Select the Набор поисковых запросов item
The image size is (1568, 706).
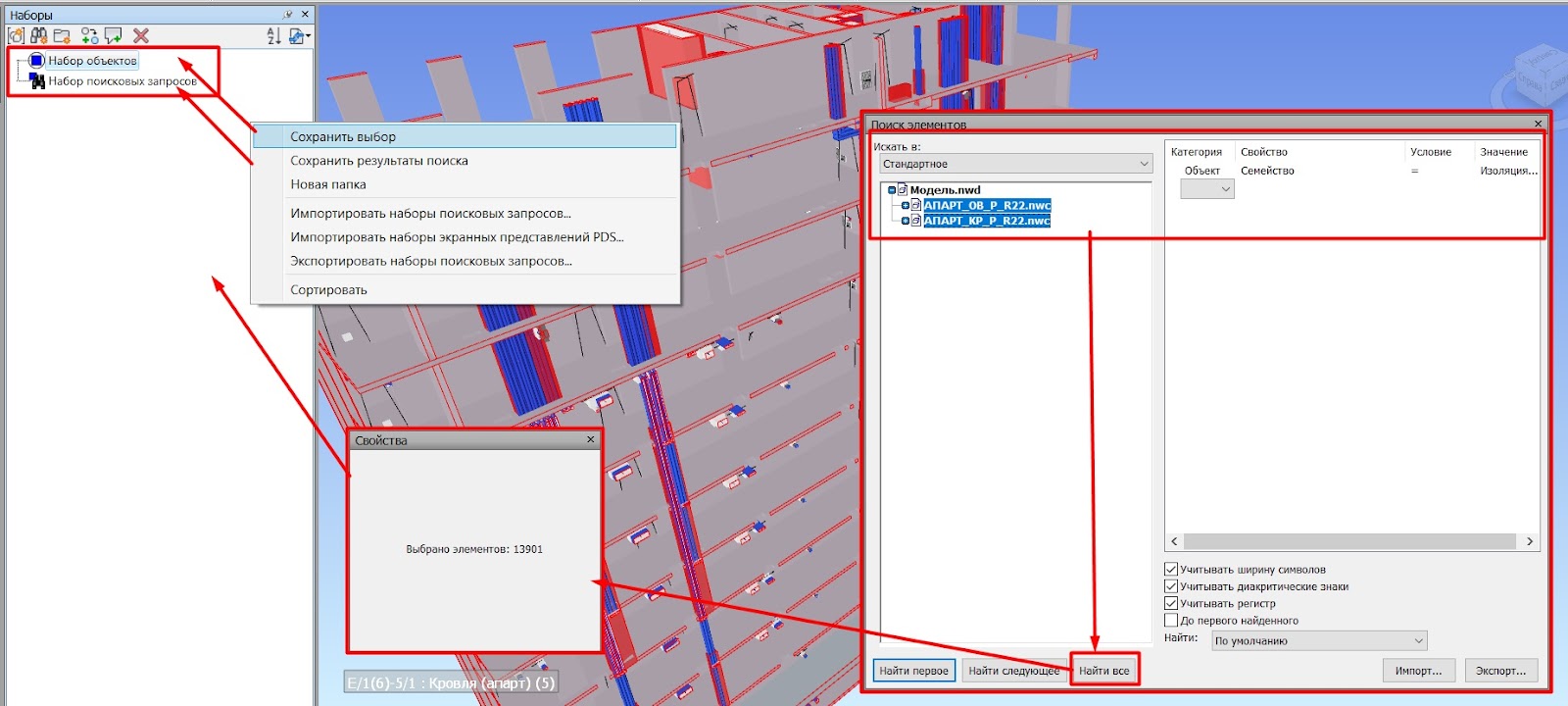coord(122,81)
